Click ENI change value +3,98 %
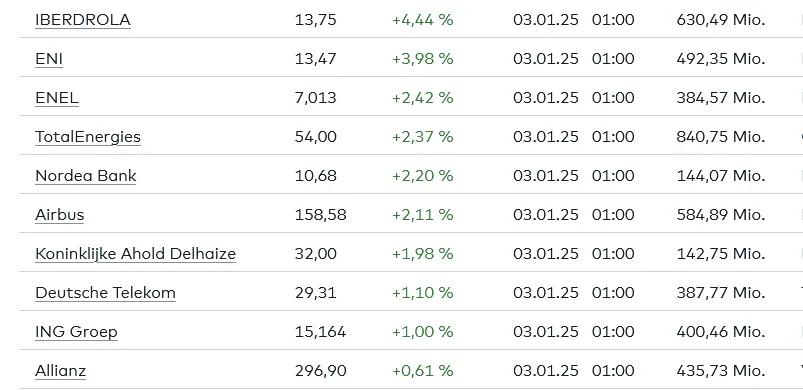The height and width of the screenshot is (390, 803). click(x=422, y=59)
